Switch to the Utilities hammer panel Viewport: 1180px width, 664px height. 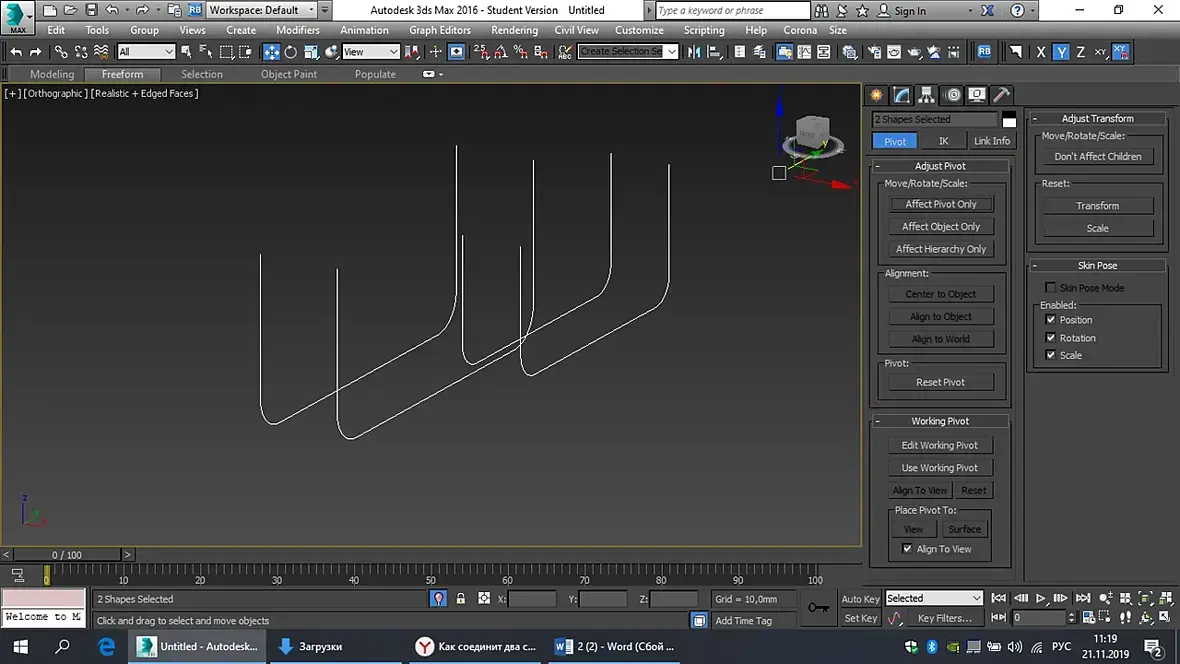pyautogui.click(x=1001, y=95)
